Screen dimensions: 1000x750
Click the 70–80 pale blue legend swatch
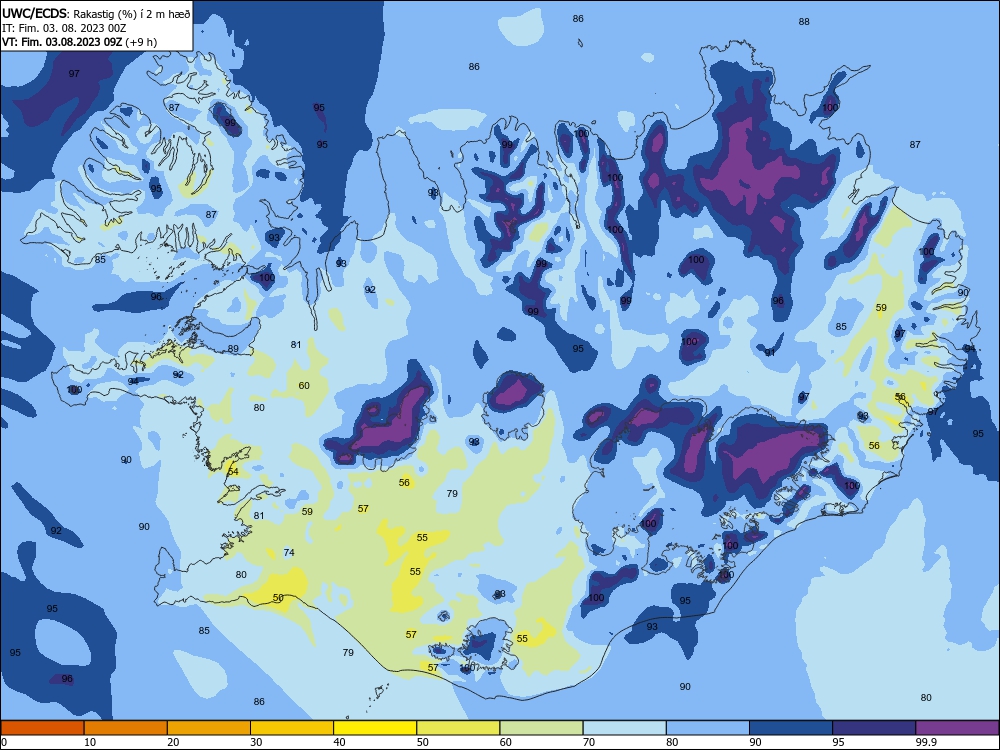click(x=624, y=728)
